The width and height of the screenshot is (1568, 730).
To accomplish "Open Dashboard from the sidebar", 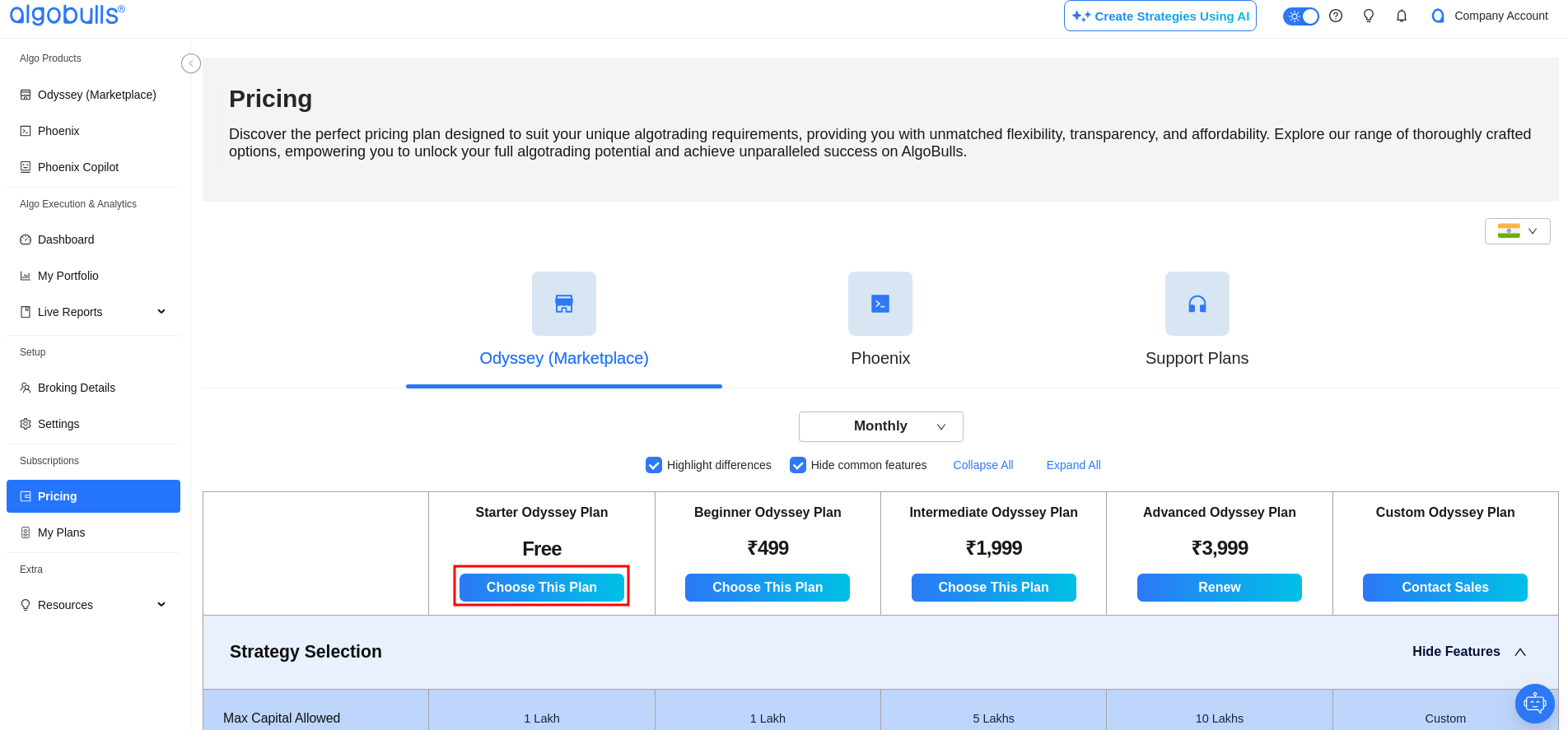I will 93,239.
